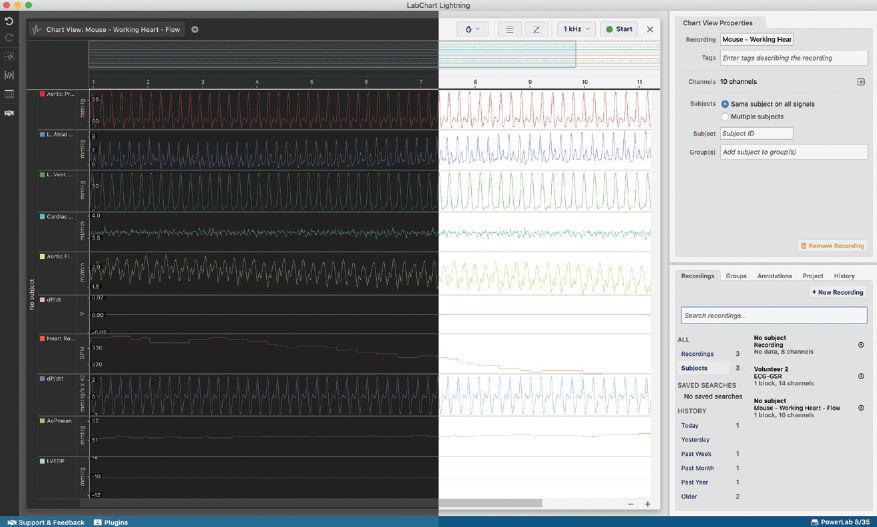
Task: Click the undo arrow in left sidebar
Action: [x=9, y=21]
